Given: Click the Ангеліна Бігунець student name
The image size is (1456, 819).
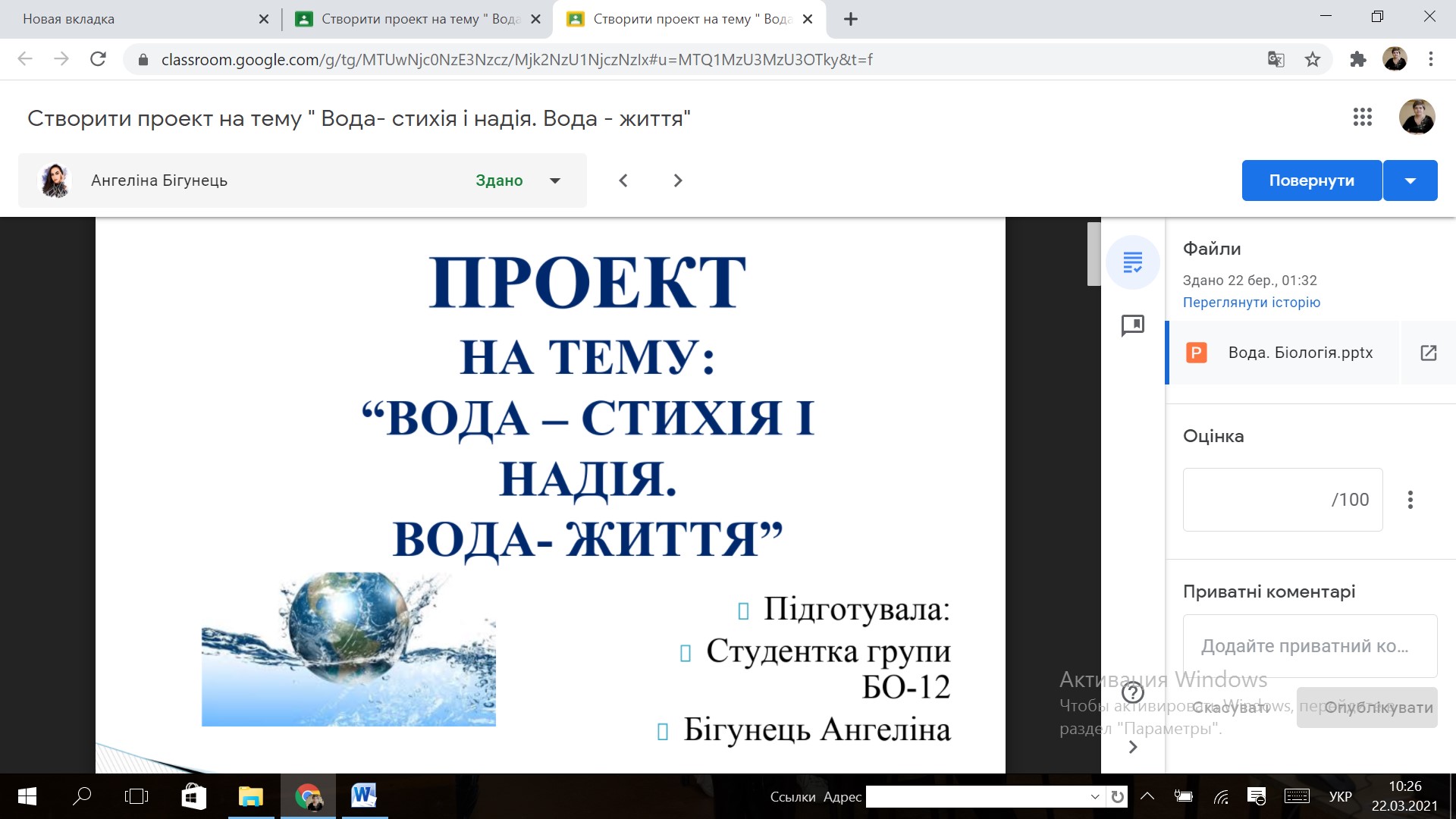Looking at the screenshot, I should coord(159,180).
